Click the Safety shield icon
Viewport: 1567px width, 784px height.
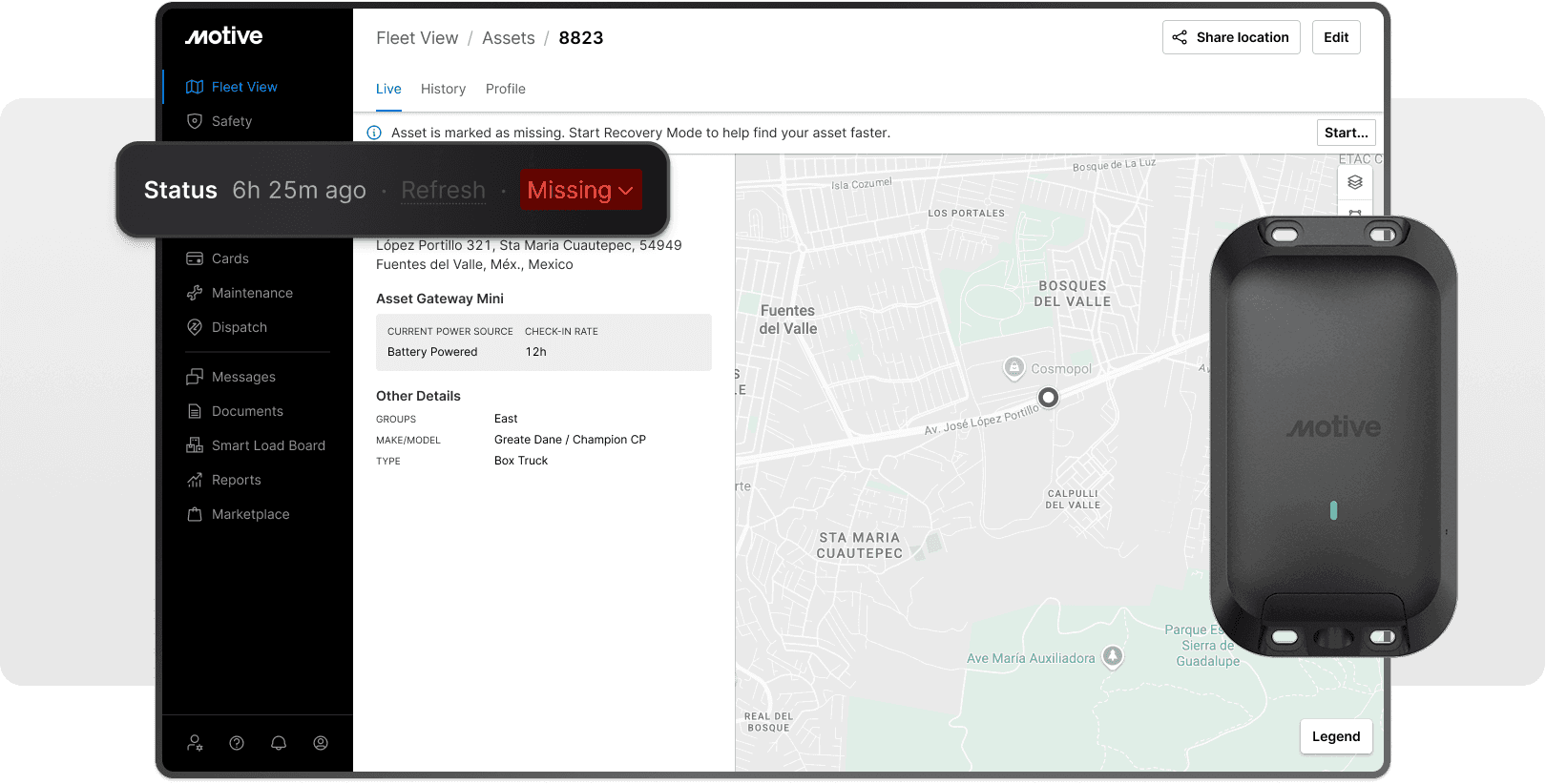coord(195,121)
